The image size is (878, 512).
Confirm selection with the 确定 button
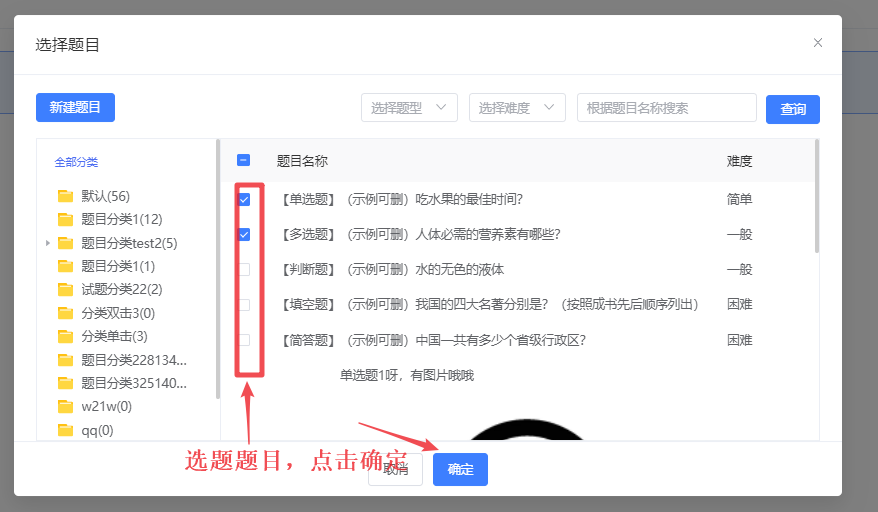point(460,469)
